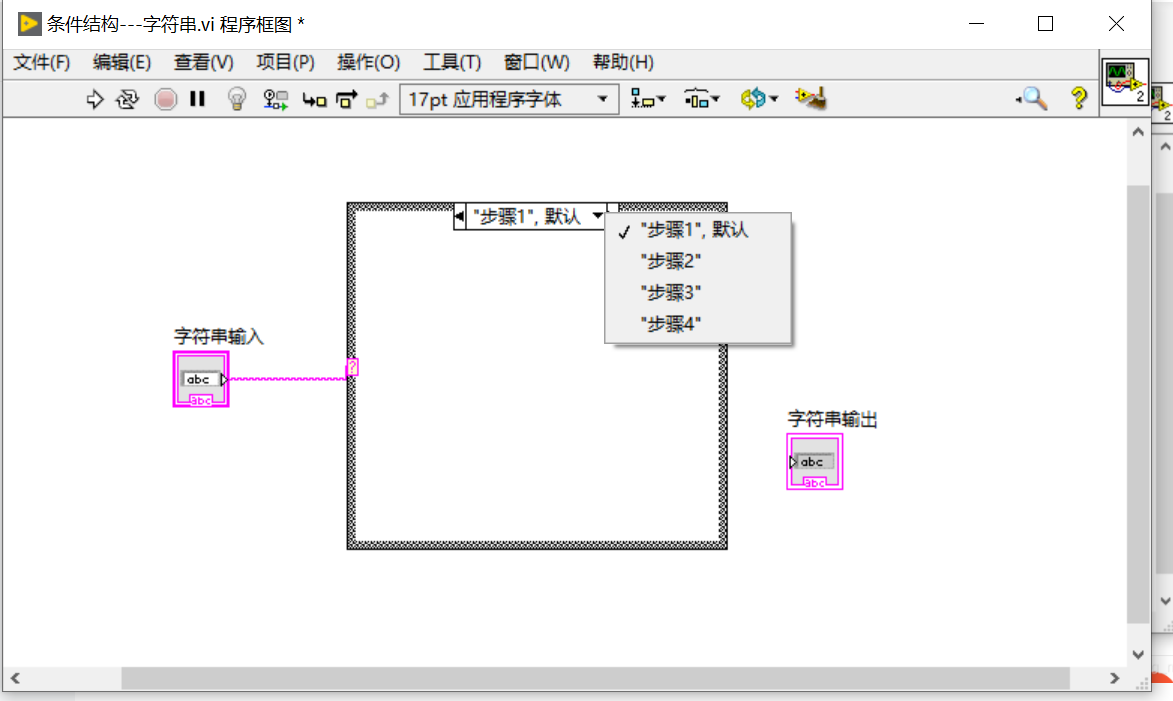
Task: Toggle Retain Wire Values icon
Action: (x=275, y=99)
